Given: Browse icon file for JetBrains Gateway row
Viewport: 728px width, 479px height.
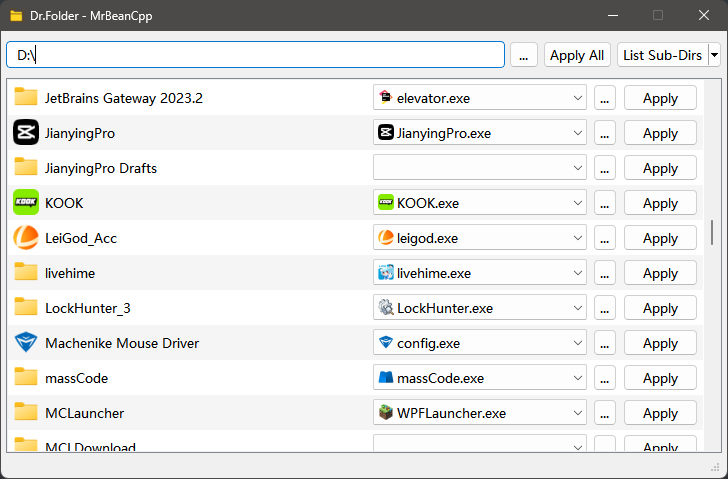Looking at the screenshot, I should click(x=604, y=98).
